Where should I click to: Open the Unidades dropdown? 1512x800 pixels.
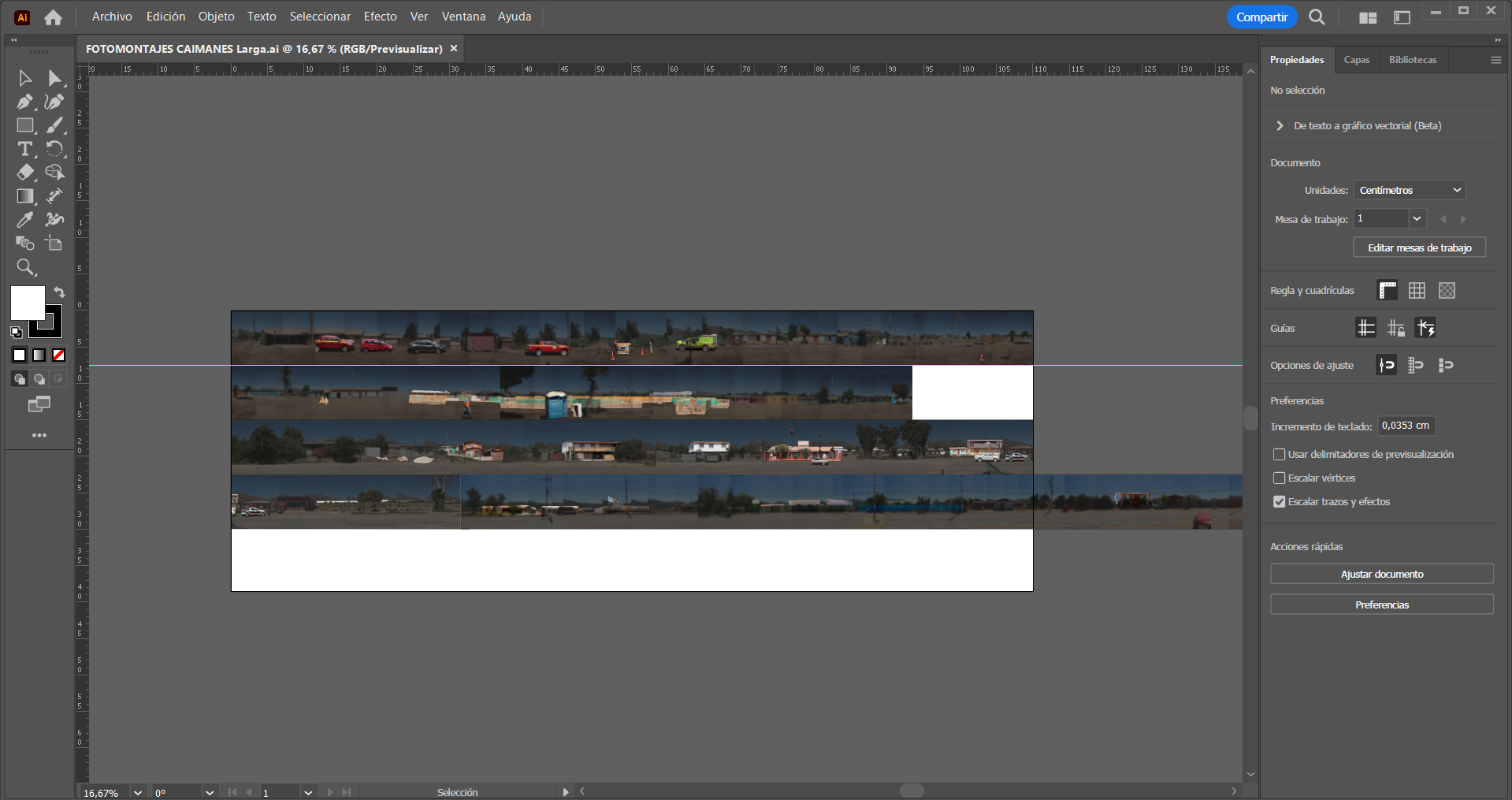tap(1409, 191)
